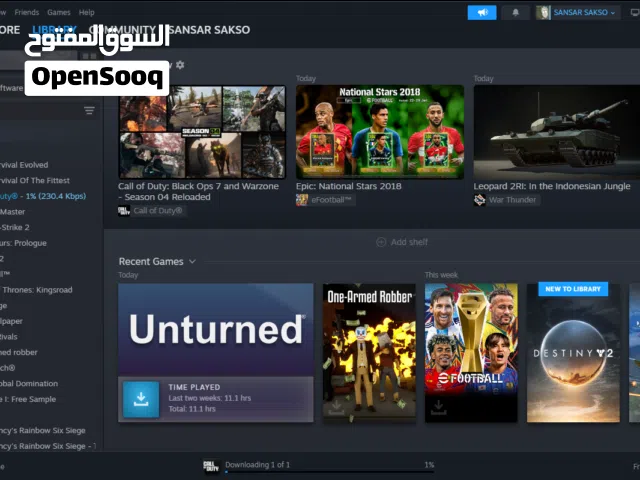Select 'obal Domination' in the game list
The width and height of the screenshot is (640, 480).
(29, 384)
